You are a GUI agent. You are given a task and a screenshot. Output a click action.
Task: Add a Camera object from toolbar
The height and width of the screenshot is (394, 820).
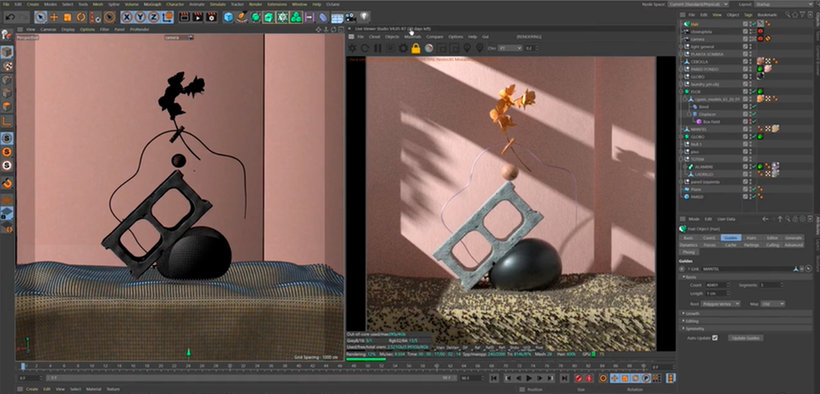(350, 17)
